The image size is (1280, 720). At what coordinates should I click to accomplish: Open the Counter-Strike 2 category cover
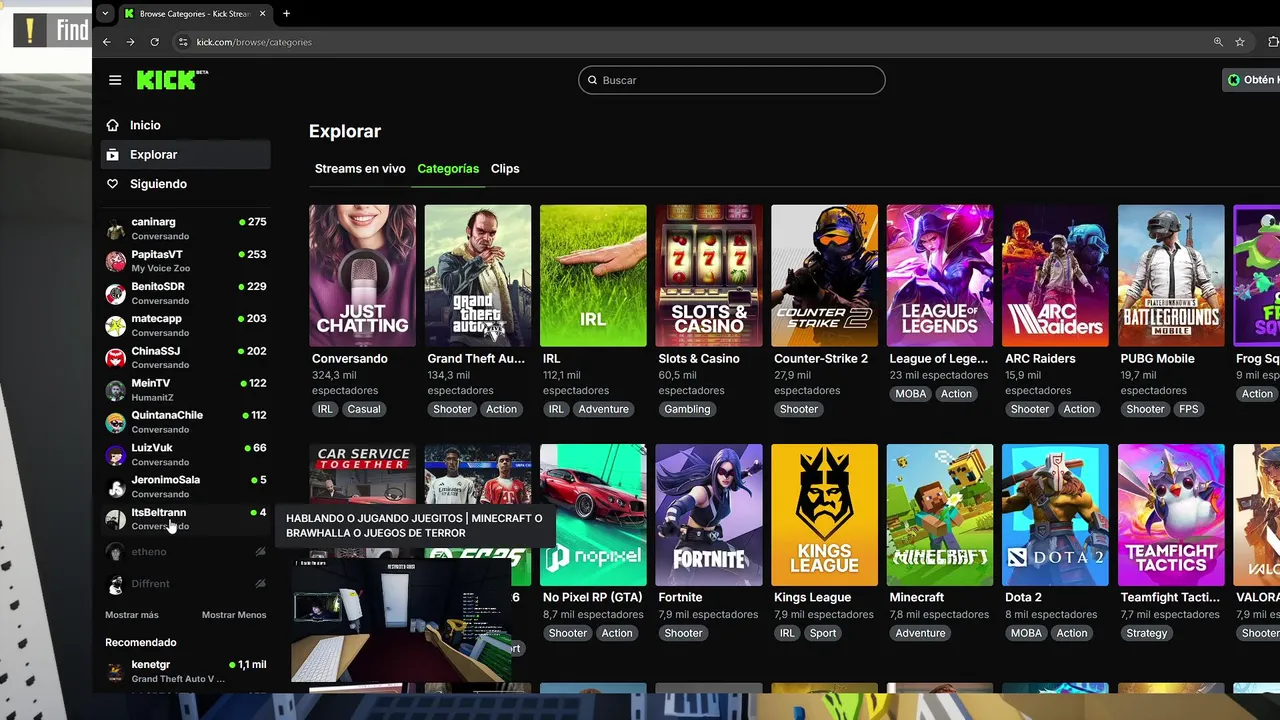pos(824,276)
